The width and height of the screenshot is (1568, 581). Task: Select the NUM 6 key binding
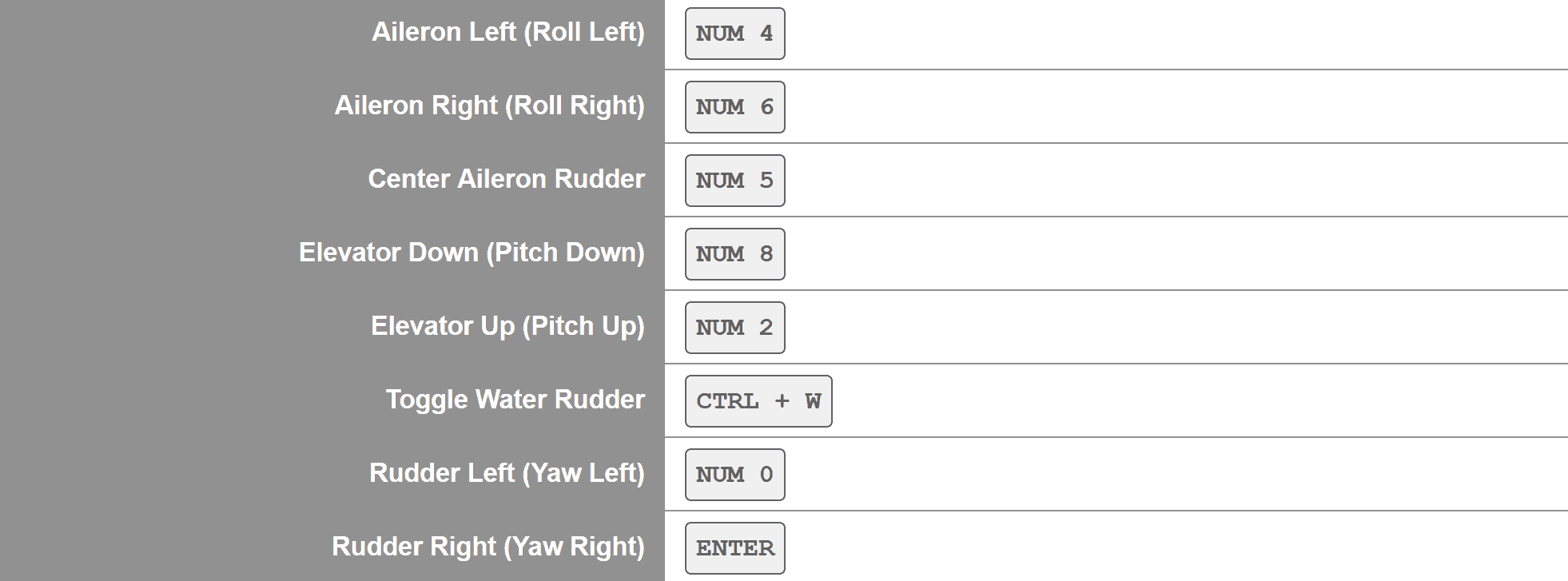tap(734, 107)
